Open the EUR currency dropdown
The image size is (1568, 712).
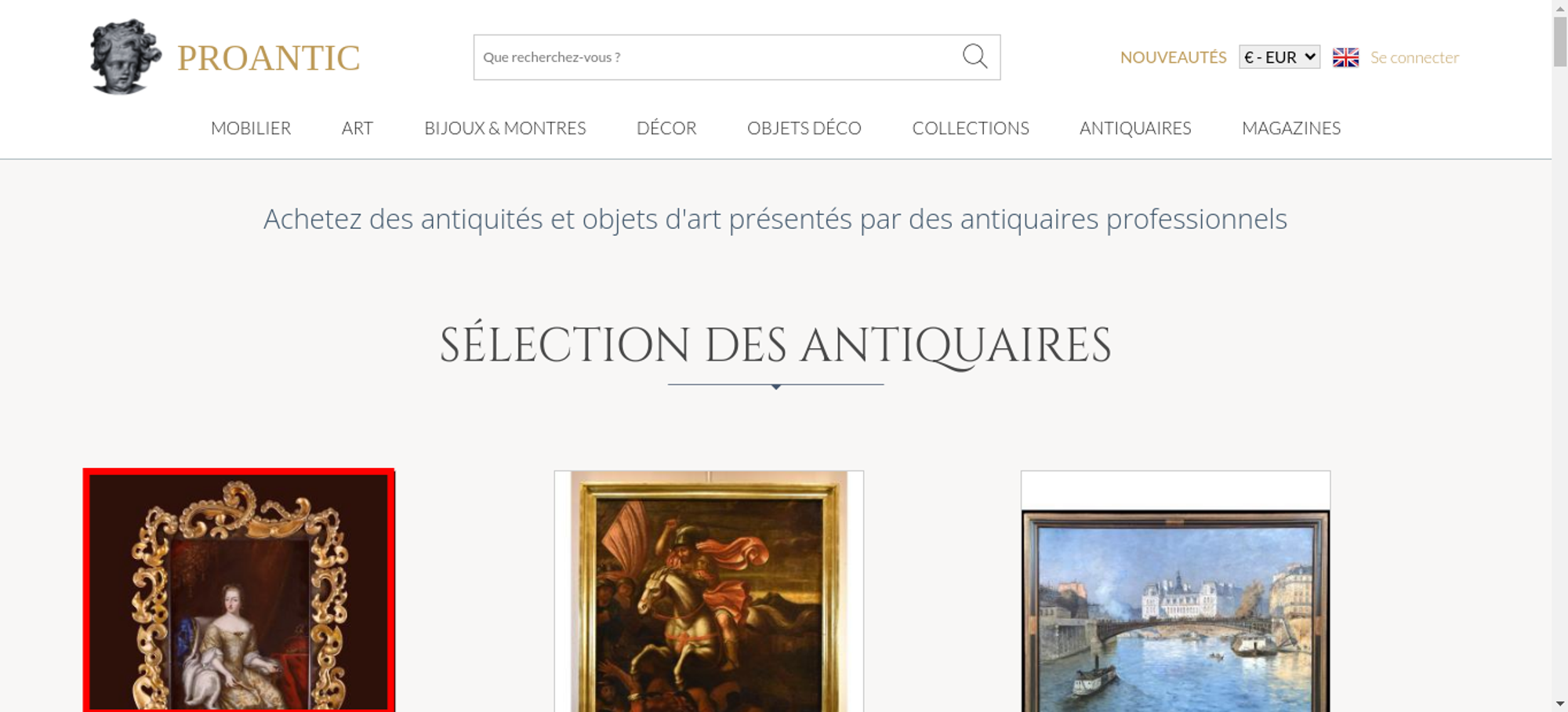click(1279, 57)
